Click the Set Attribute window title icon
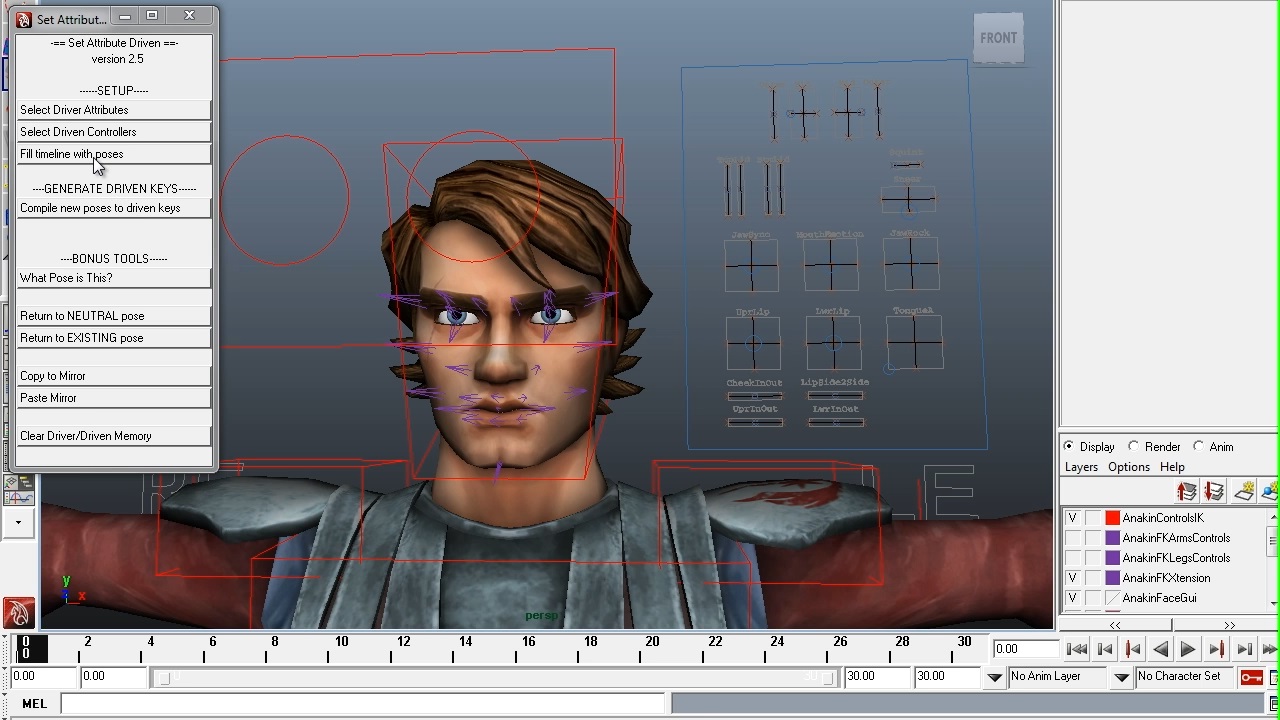Viewport: 1280px width, 720px height. pos(24,19)
